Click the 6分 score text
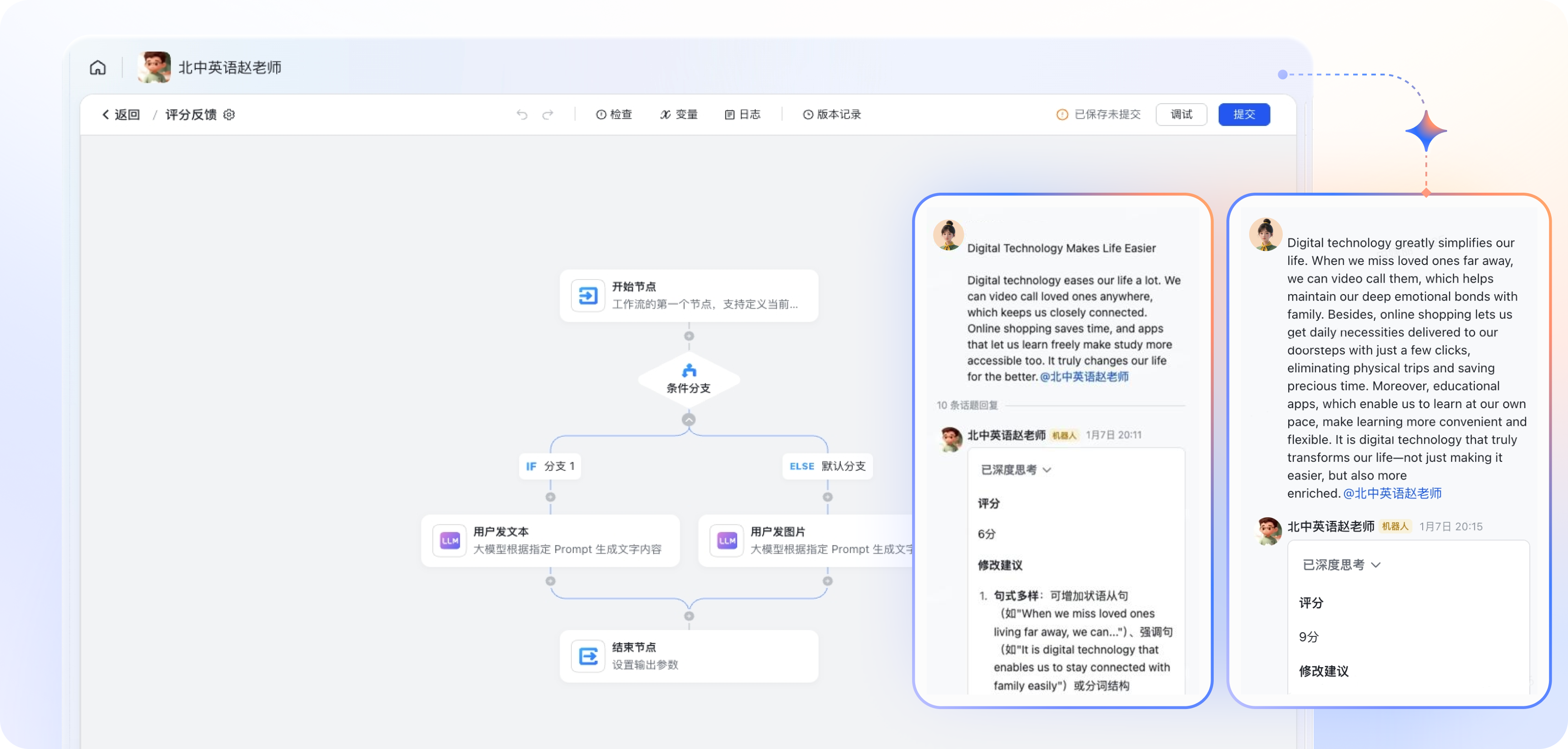This screenshot has width=1568, height=749. point(986,534)
